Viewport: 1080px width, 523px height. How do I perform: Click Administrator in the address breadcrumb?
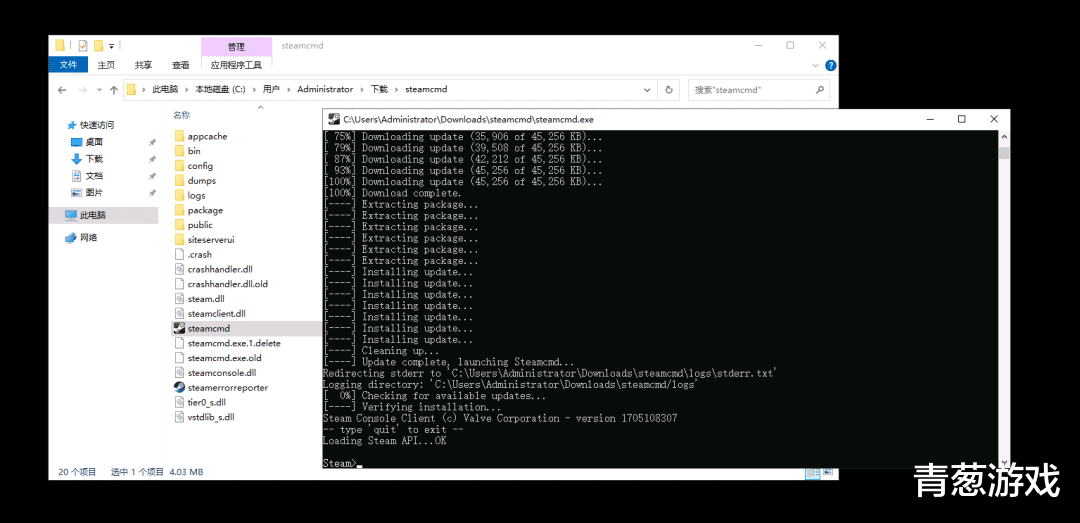click(x=325, y=90)
